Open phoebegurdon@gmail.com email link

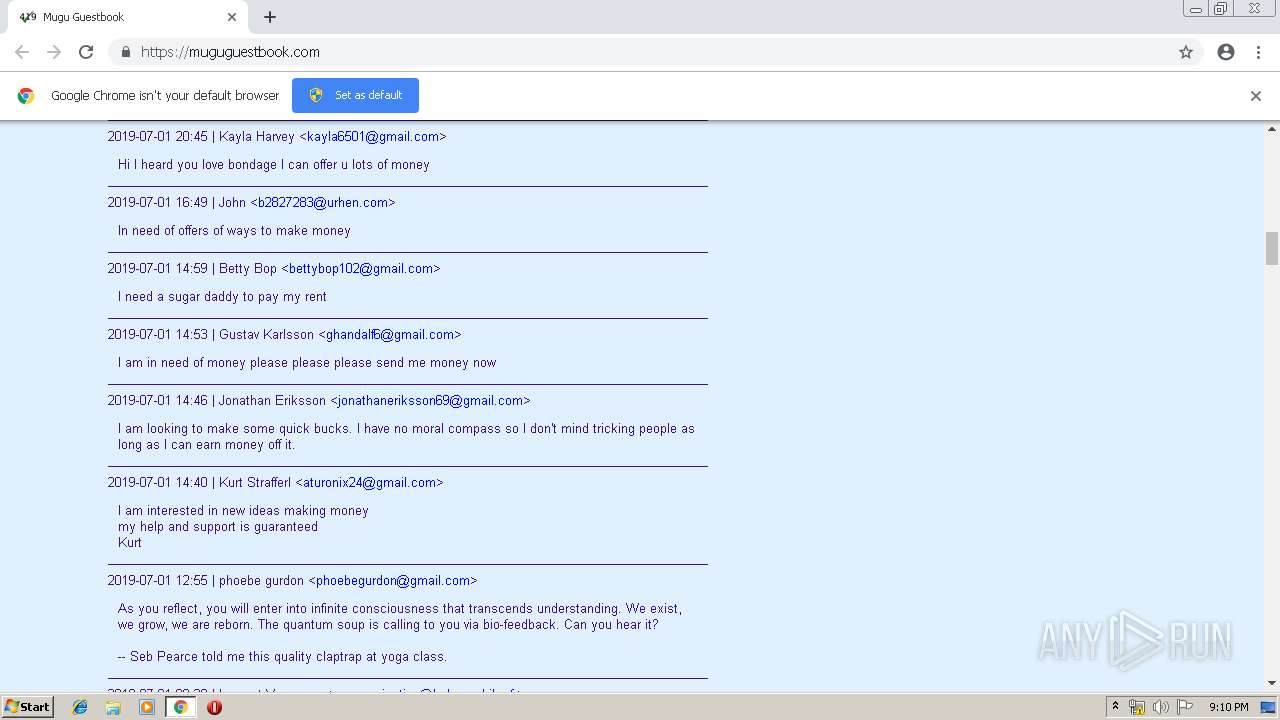[393, 580]
